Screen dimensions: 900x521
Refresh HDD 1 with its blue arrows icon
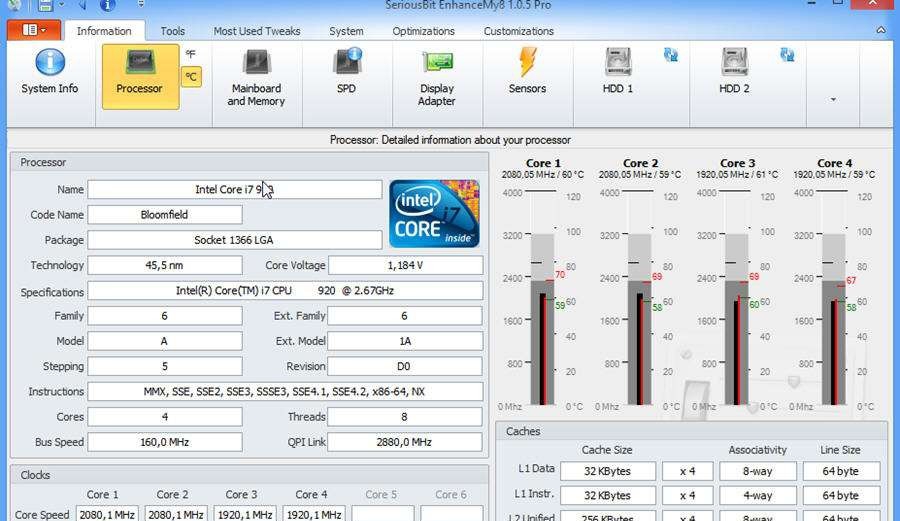tap(670, 55)
